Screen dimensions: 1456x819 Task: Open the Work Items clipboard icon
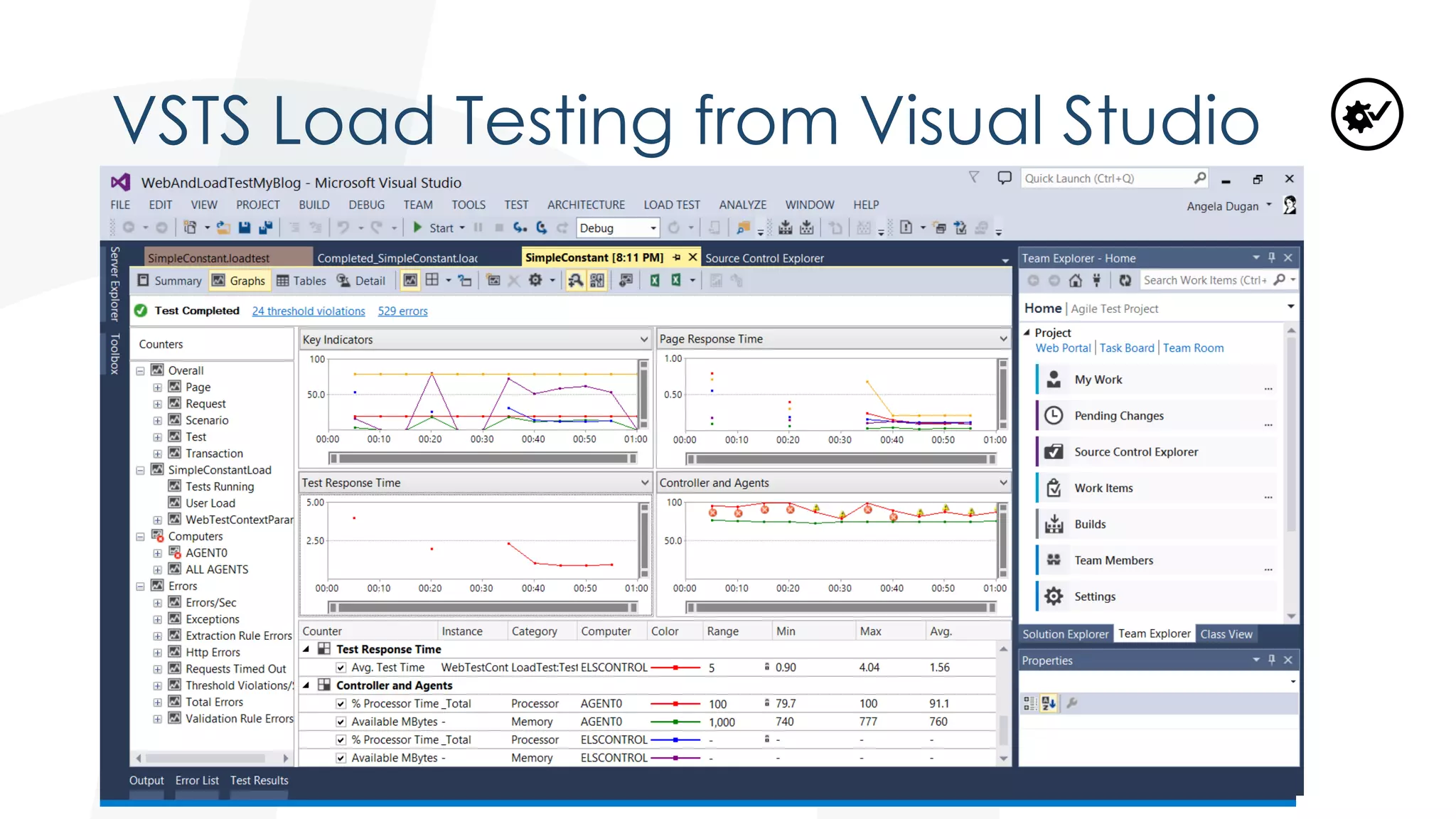pyautogui.click(x=1054, y=488)
